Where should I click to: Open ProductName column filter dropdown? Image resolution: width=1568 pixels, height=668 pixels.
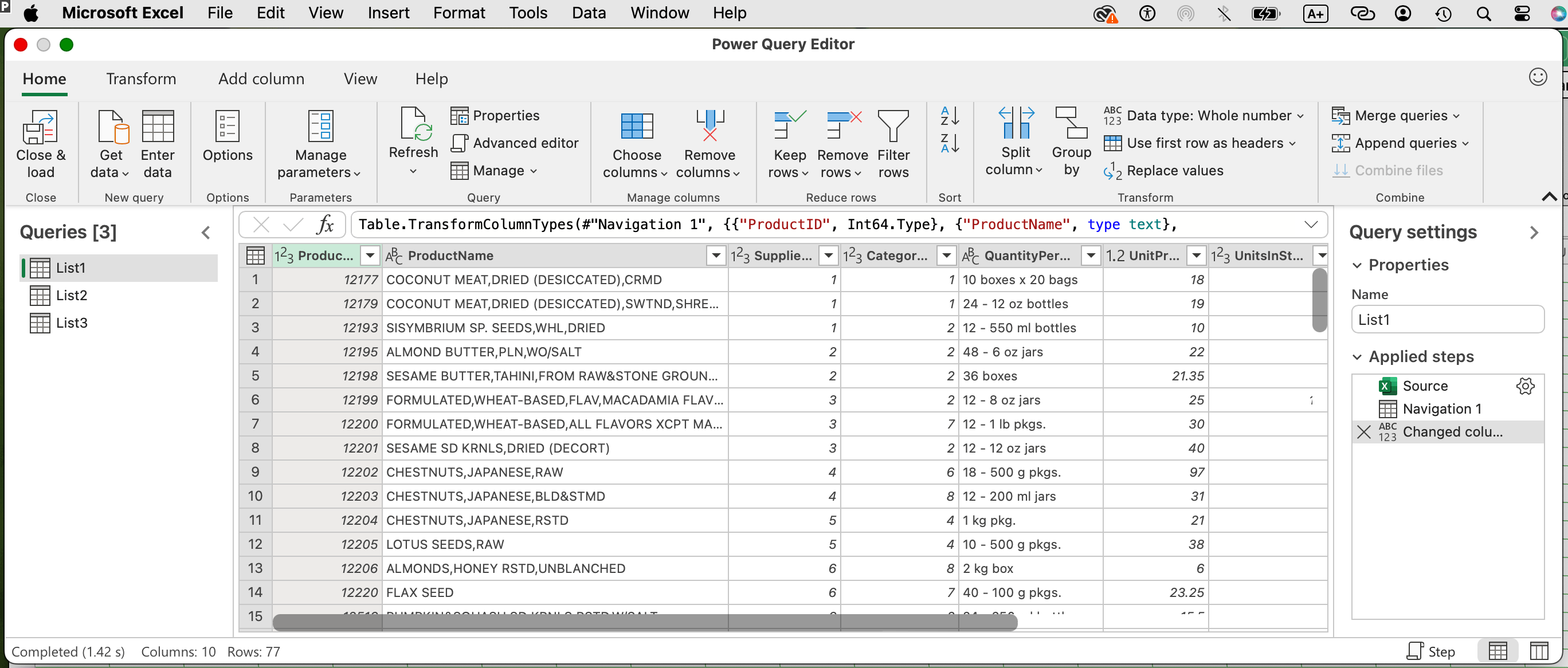pos(716,256)
